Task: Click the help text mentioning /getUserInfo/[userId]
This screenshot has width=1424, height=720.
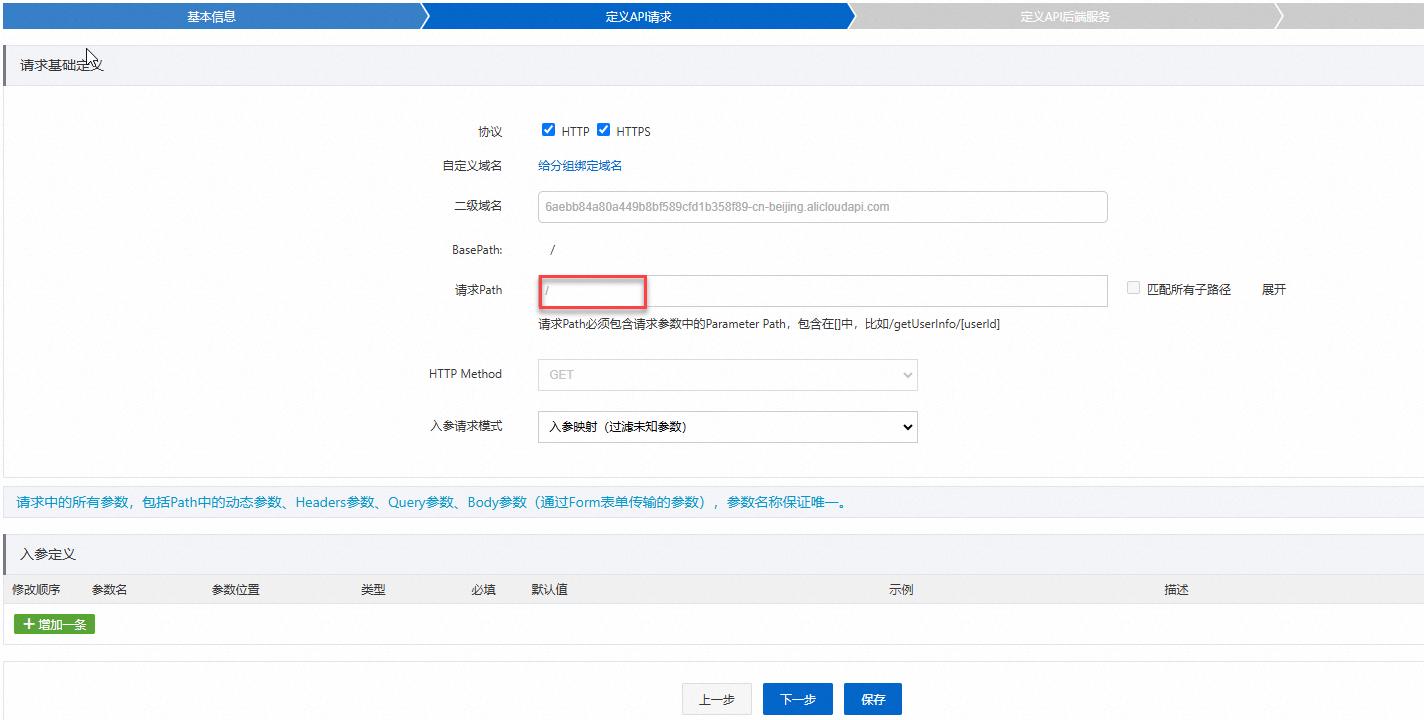Action: pos(769,324)
